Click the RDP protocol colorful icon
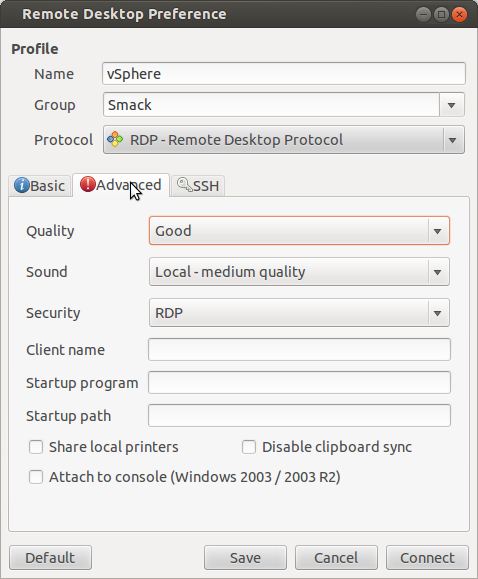The image size is (478, 579). click(x=115, y=140)
